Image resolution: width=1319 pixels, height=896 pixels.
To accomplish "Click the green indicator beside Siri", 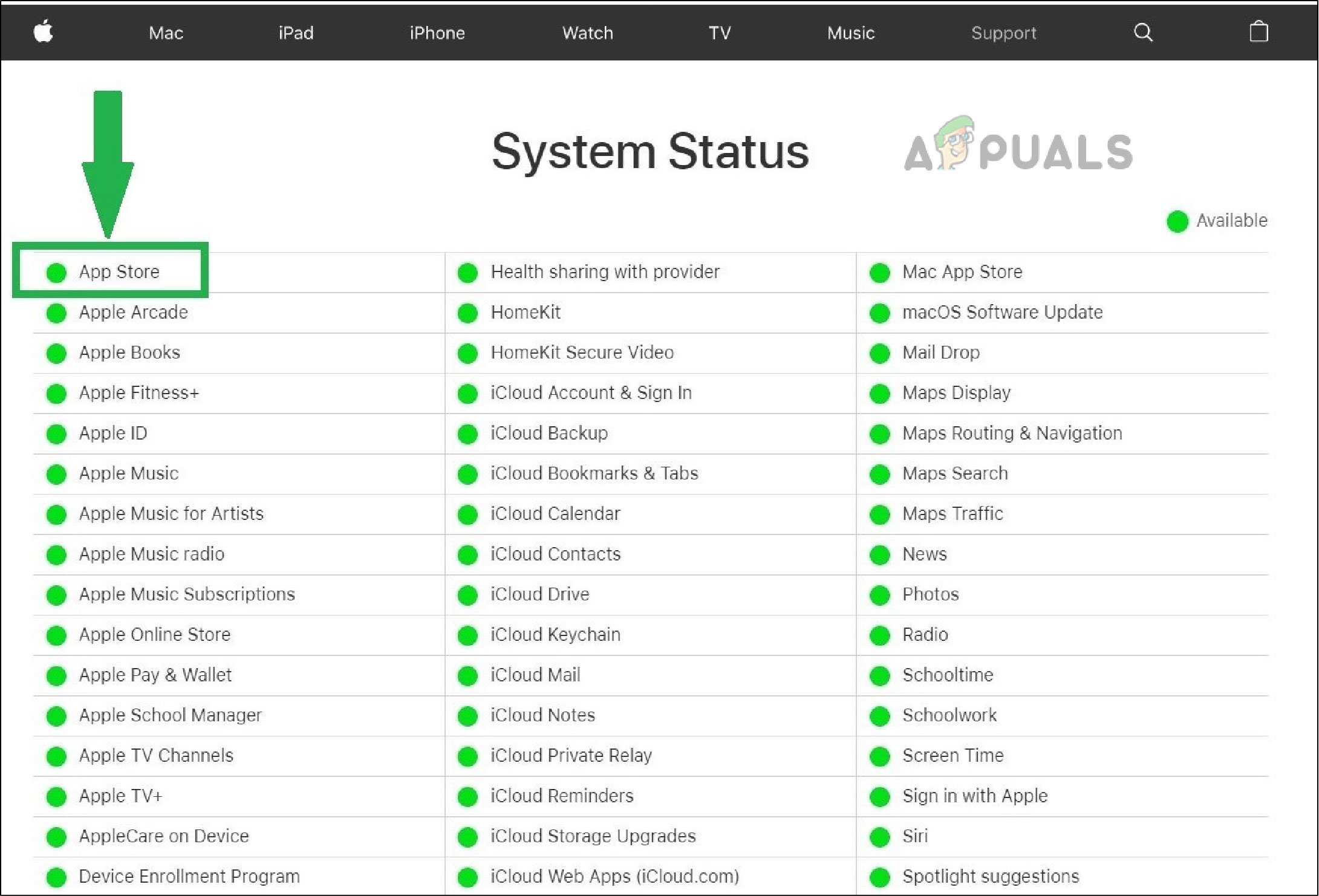I will (879, 837).
